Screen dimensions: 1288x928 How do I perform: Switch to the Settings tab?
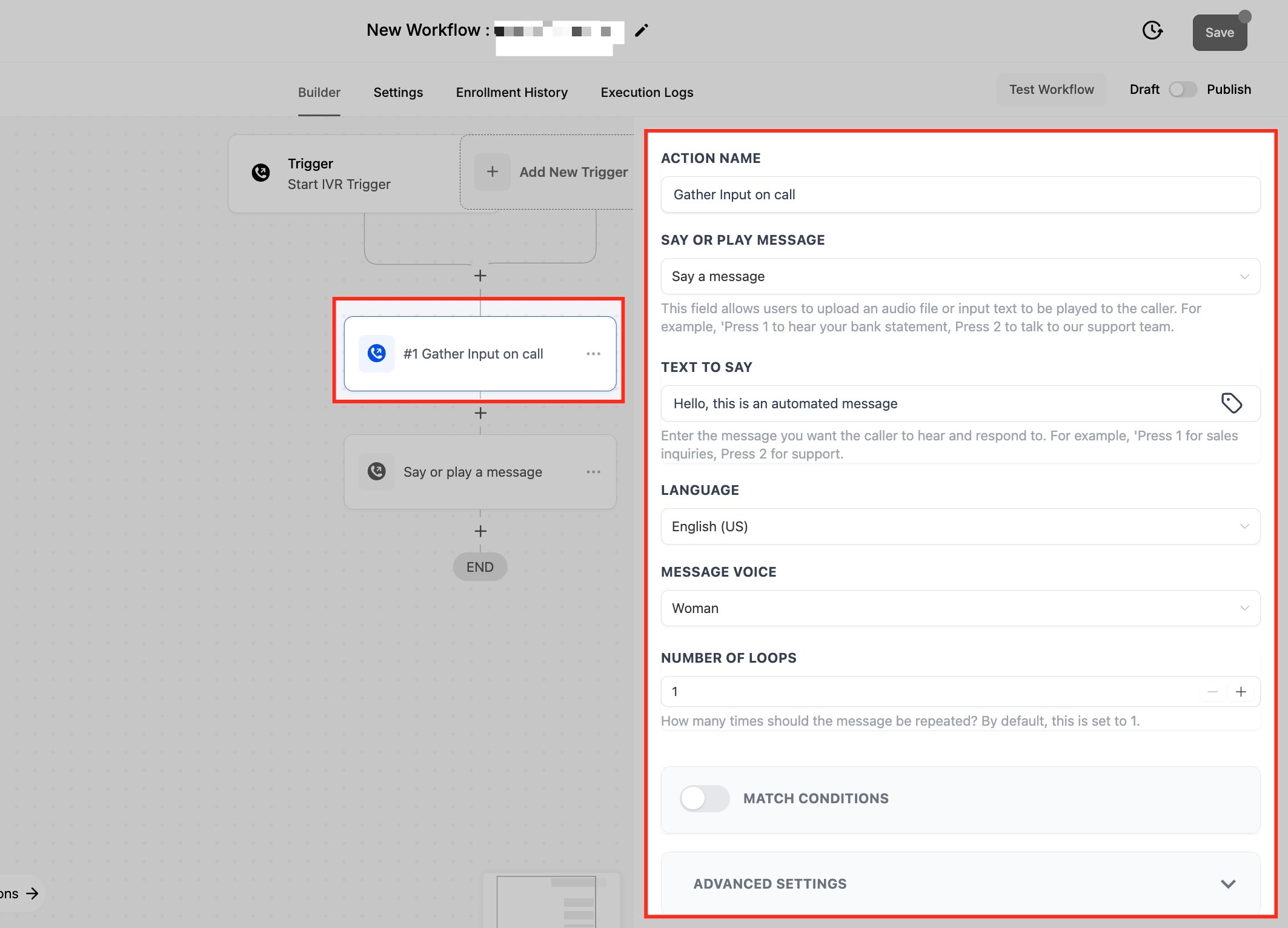pyautogui.click(x=398, y=92)
